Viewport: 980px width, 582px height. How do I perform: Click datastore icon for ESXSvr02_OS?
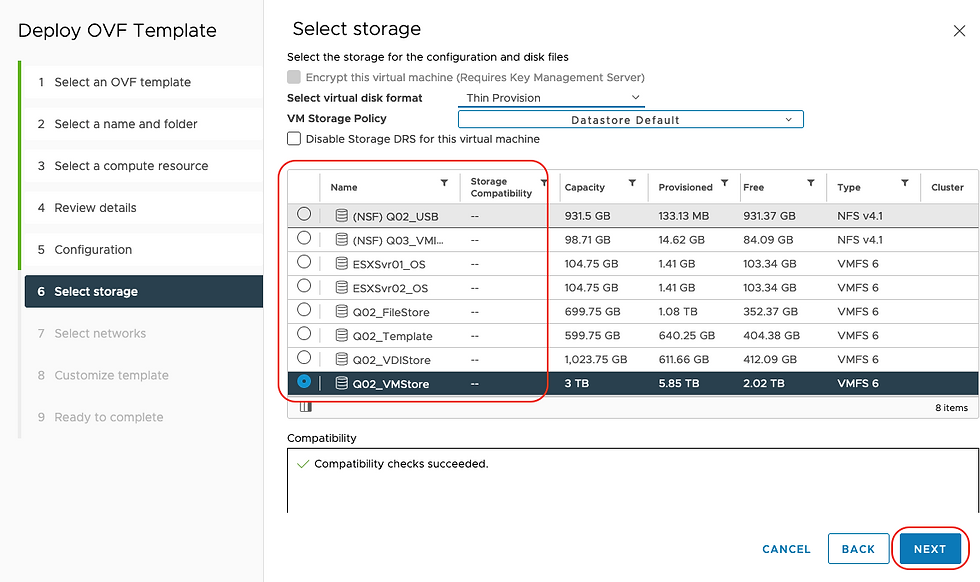tap(341, 288)
